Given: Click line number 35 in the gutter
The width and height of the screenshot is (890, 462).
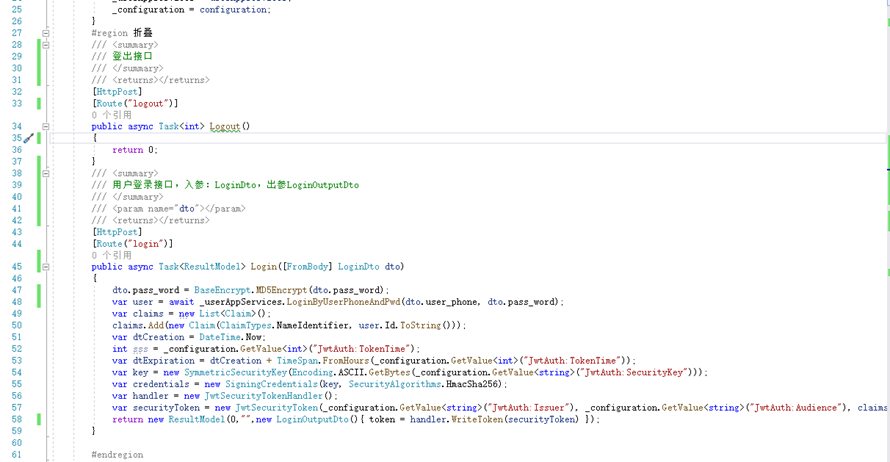Looking at the screenshot, I should pyautogui.click(x=17, y=138).
